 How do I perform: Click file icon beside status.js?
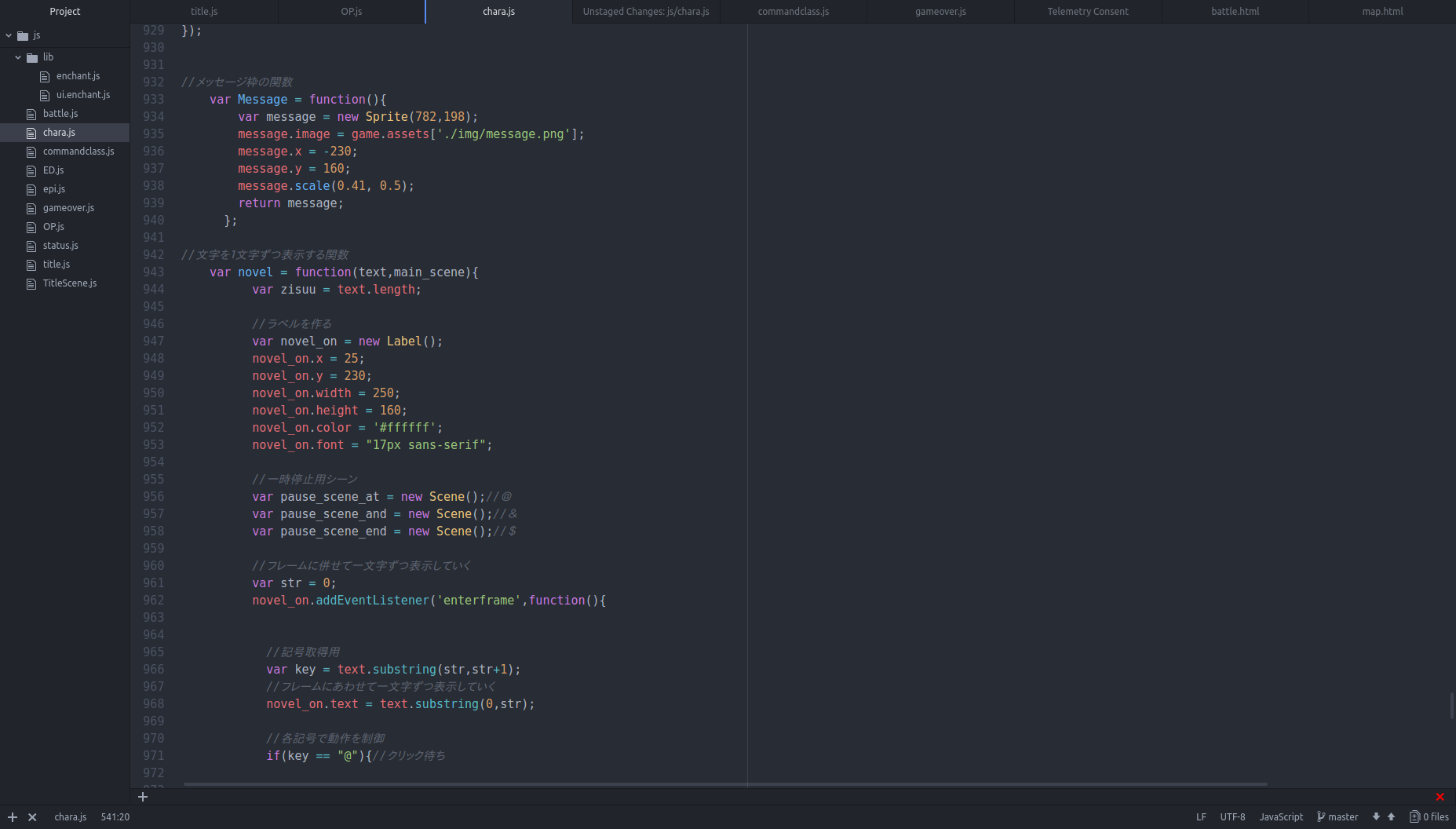pos(31,247)
